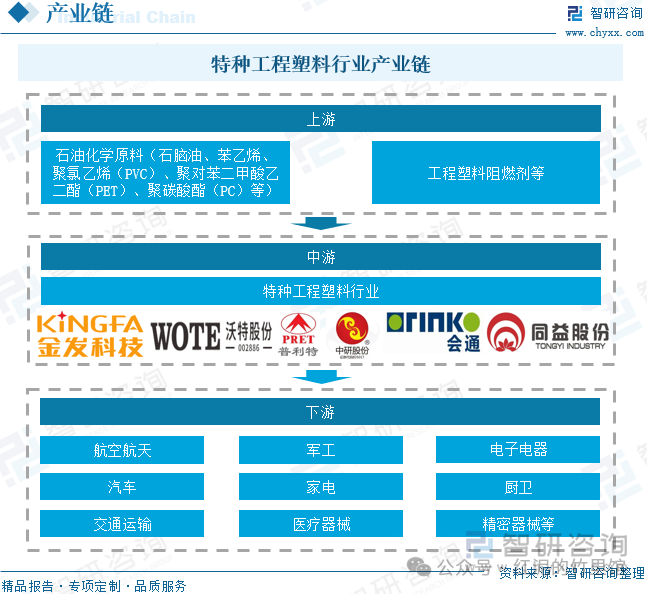Click the 智研咨询 brand name at top right
The height and width of the screenshot is (594, 647).
(616, 13)
